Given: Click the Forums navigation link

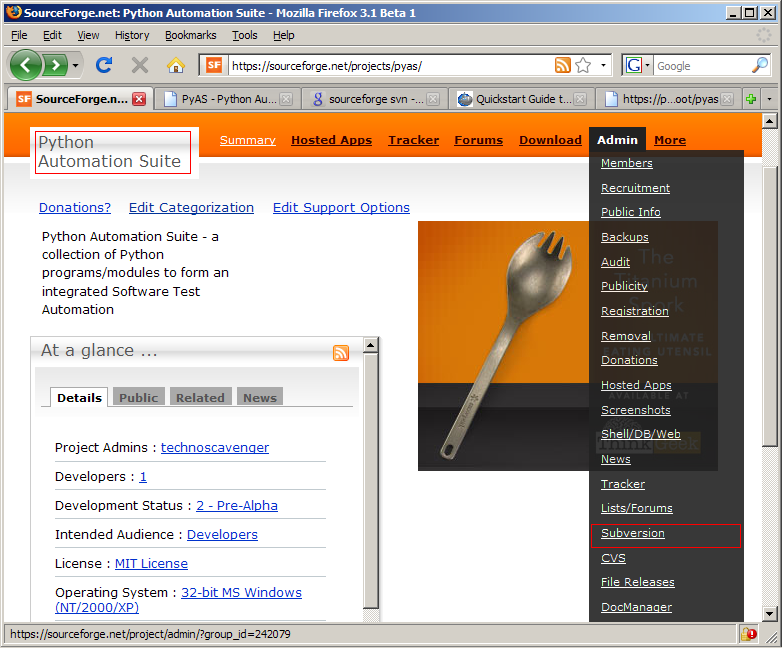Looking at the screenshot, I should click(x=479, y=140).
